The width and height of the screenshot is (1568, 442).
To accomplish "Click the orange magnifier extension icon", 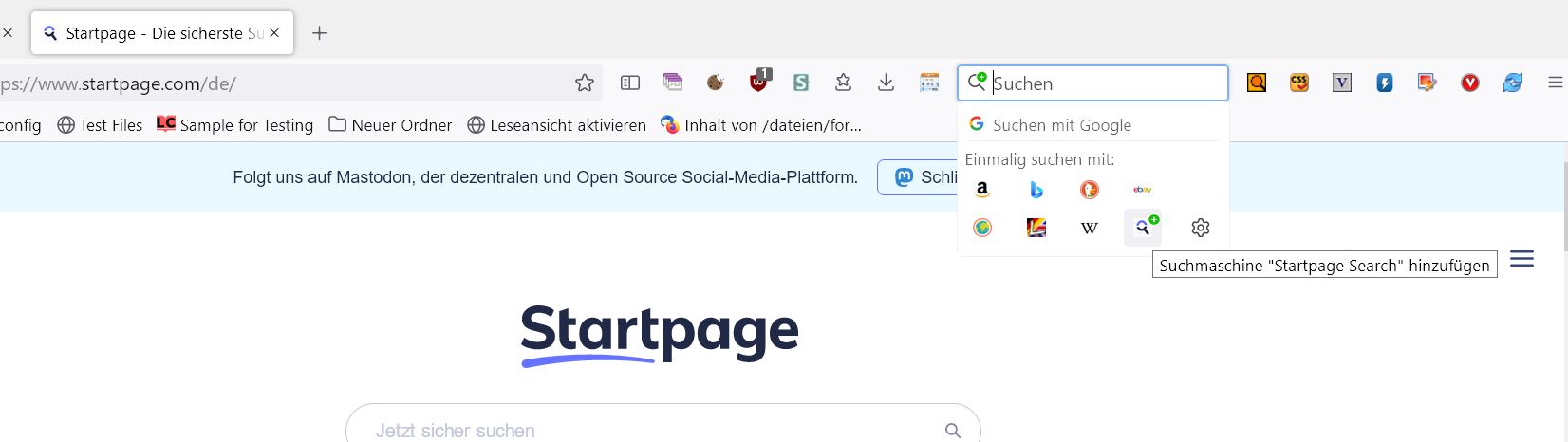I will pos(1257,83).
